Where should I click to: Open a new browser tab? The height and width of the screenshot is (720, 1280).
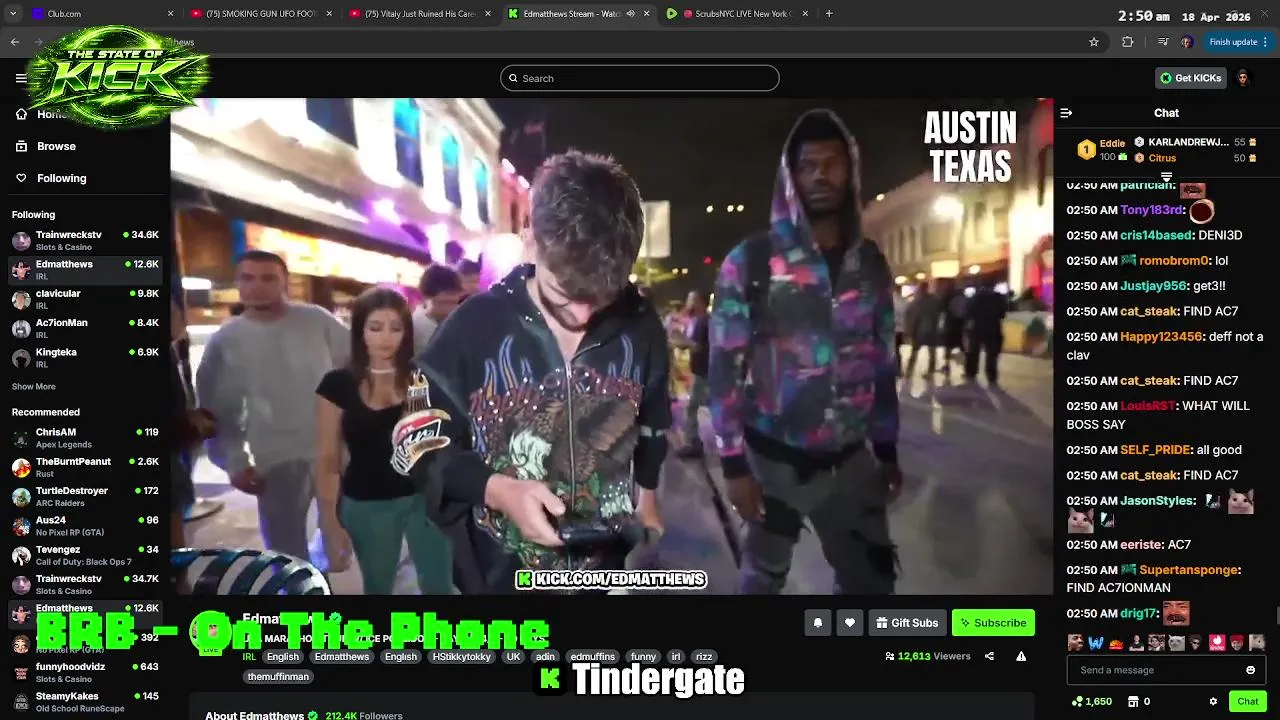click(x=829, y=14)
